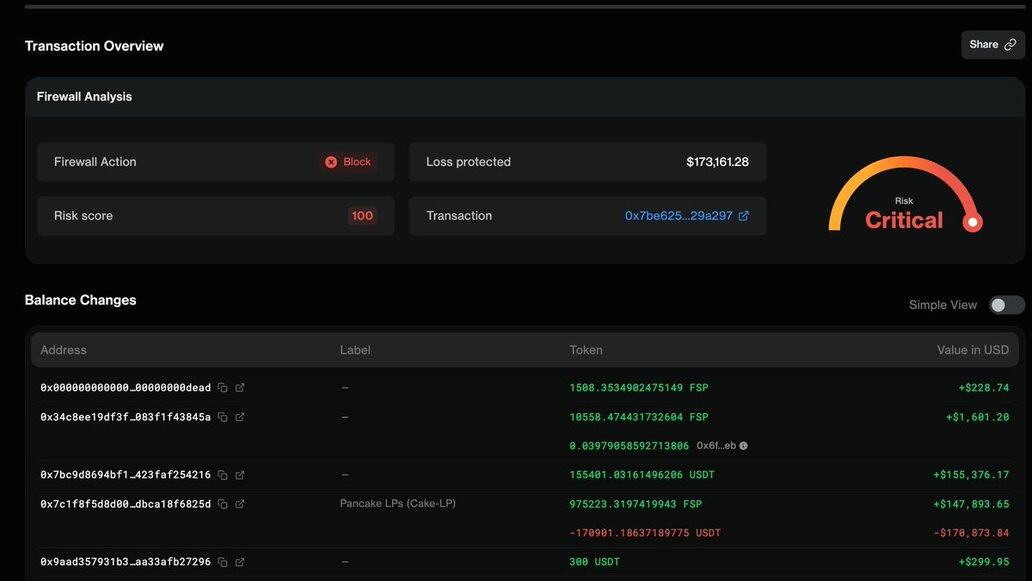Click the Token column header
Screen dimensions: 1032x581
[x=586, y=350]
